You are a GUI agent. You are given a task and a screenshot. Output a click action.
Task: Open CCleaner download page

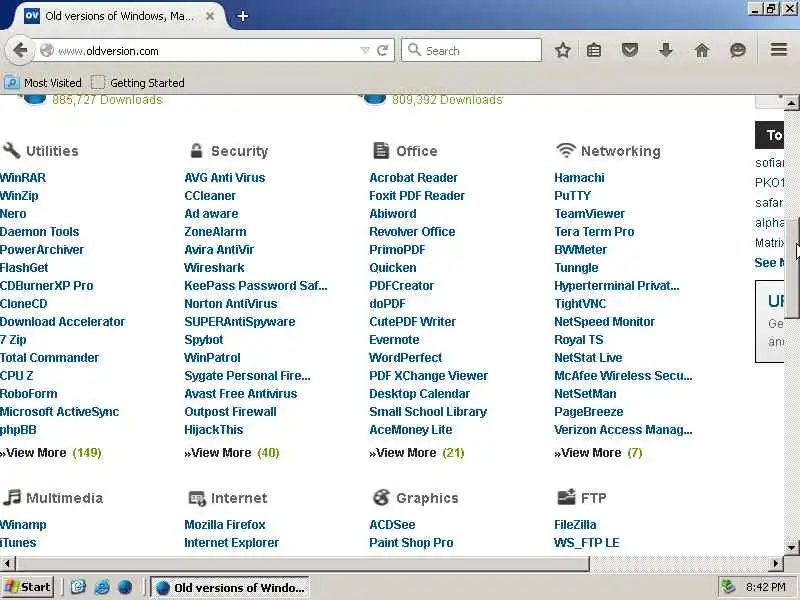[x=210, y=195]
